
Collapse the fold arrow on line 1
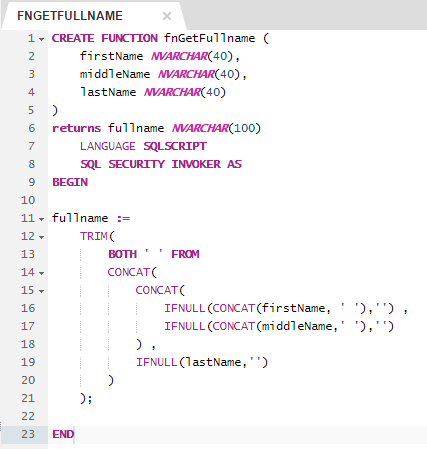click(x=41, y=39)
